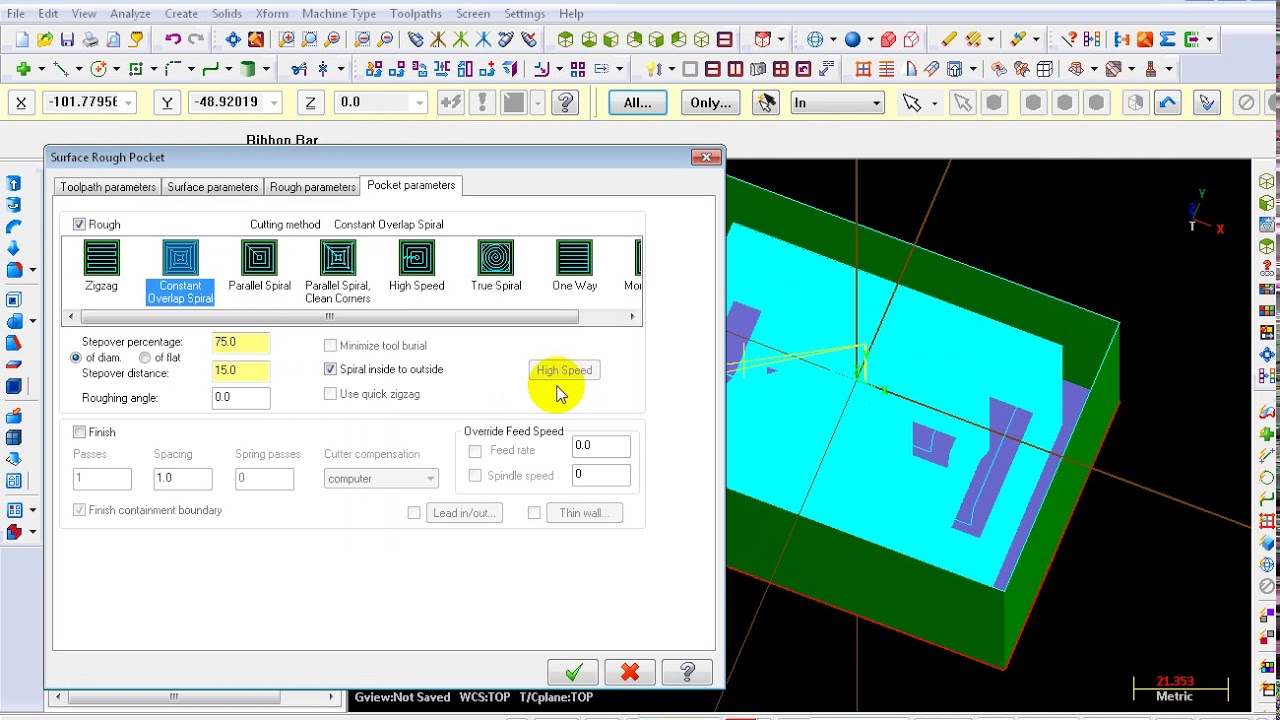This screenshot has height=720, width=1280.
Task: Switch to Toolpath parameters tab
Action: [x=108, y=187]
